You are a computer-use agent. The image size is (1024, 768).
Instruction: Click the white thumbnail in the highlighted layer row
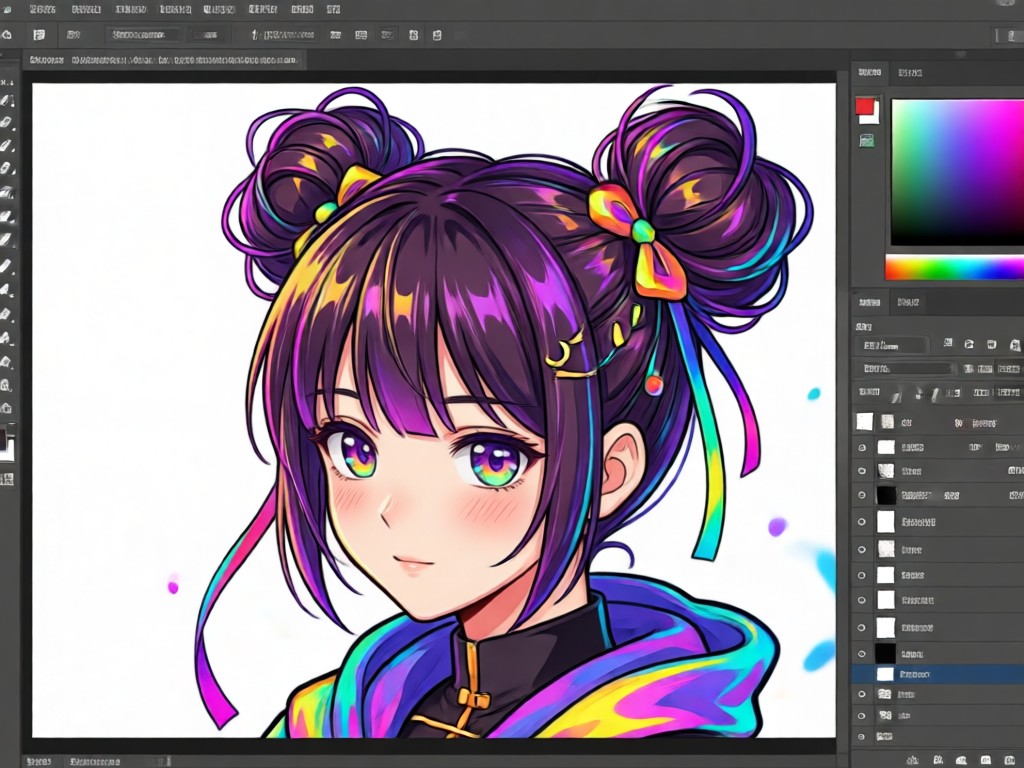pyautogui.click(x=885, y=674)
